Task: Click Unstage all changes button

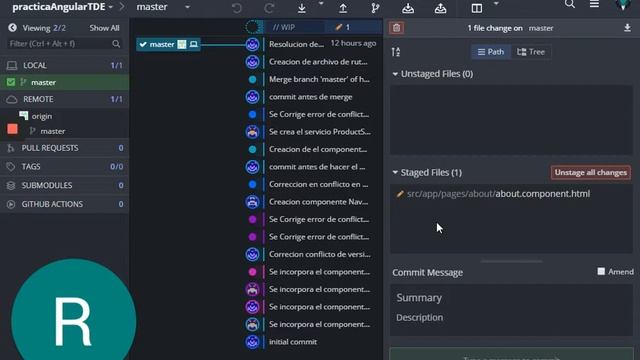Action: pyautogui.click(x=590, y=173)
